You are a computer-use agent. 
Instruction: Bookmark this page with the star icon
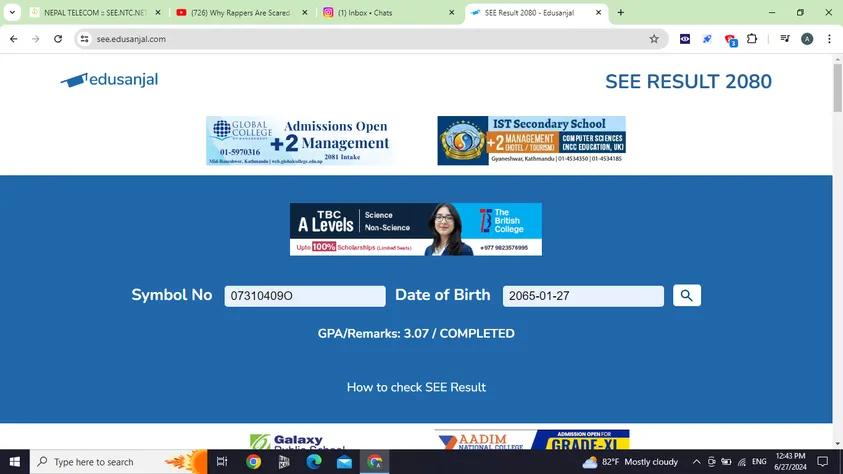[654, 39]
